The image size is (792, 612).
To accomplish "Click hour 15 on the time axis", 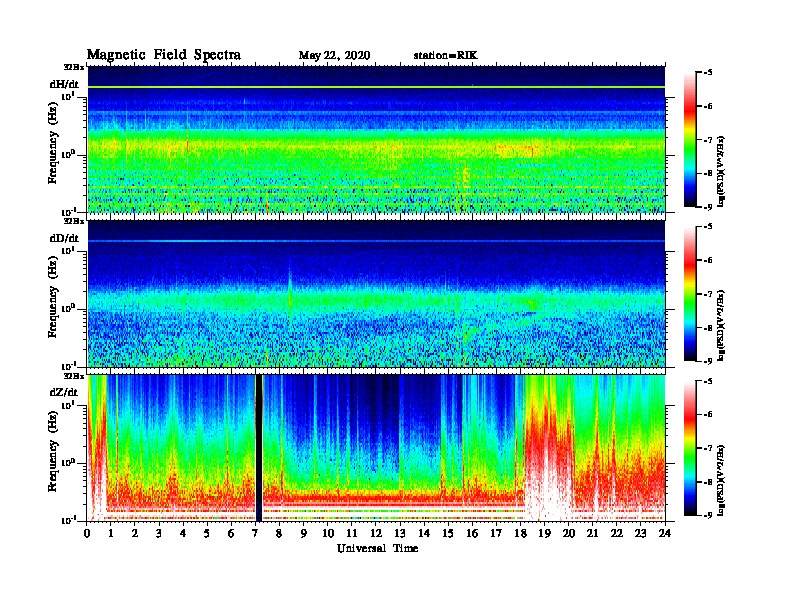I will (448, 533).
